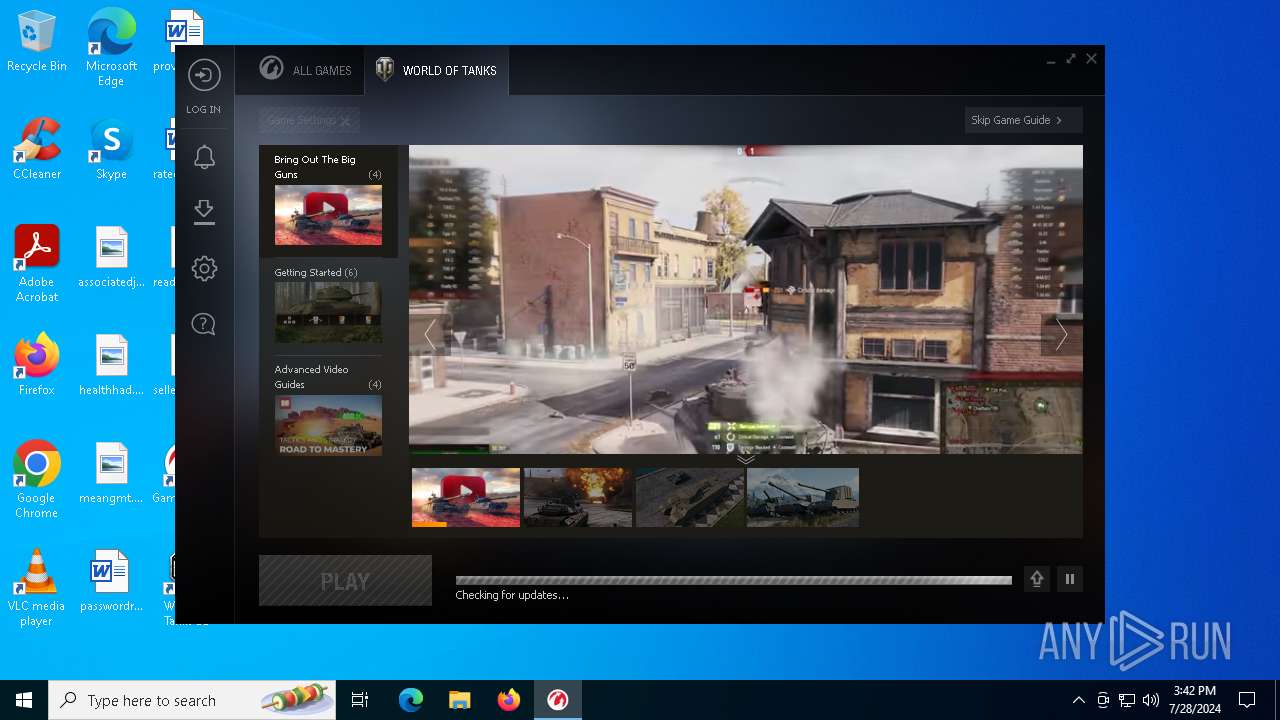
Task: Click Wargaming Game Center taskbar icon
Action: (x=557, y=700)
